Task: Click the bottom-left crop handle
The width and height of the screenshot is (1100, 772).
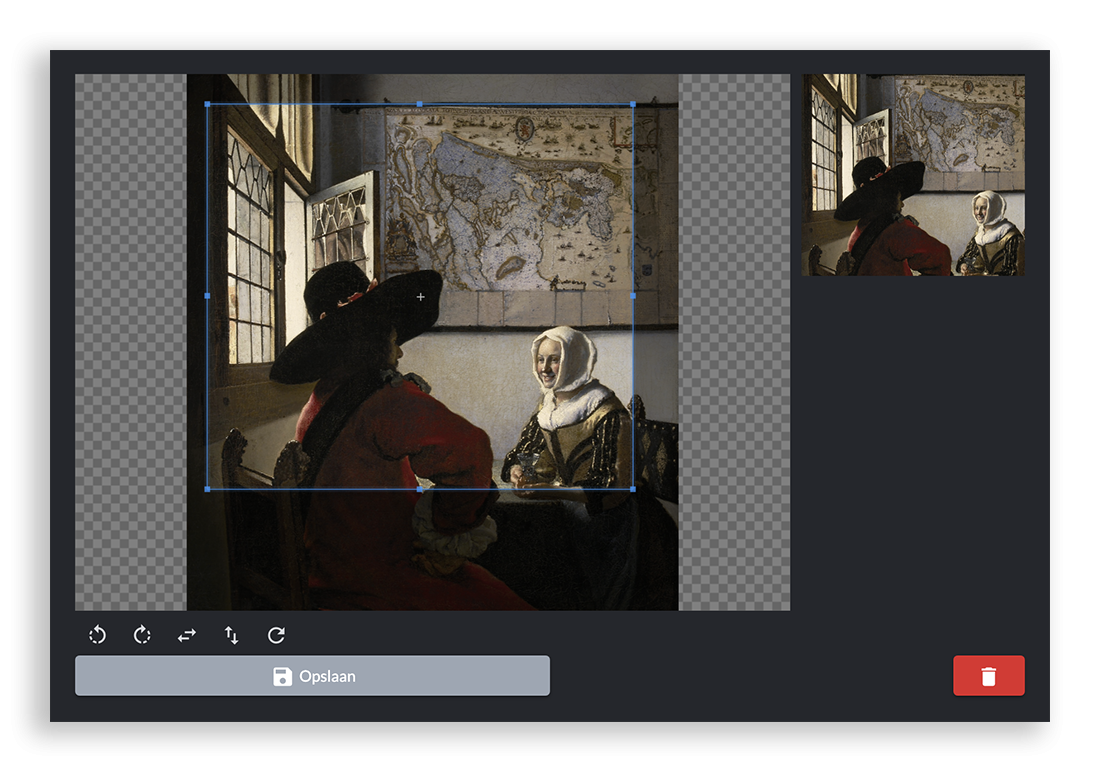Action: (207, 489)
